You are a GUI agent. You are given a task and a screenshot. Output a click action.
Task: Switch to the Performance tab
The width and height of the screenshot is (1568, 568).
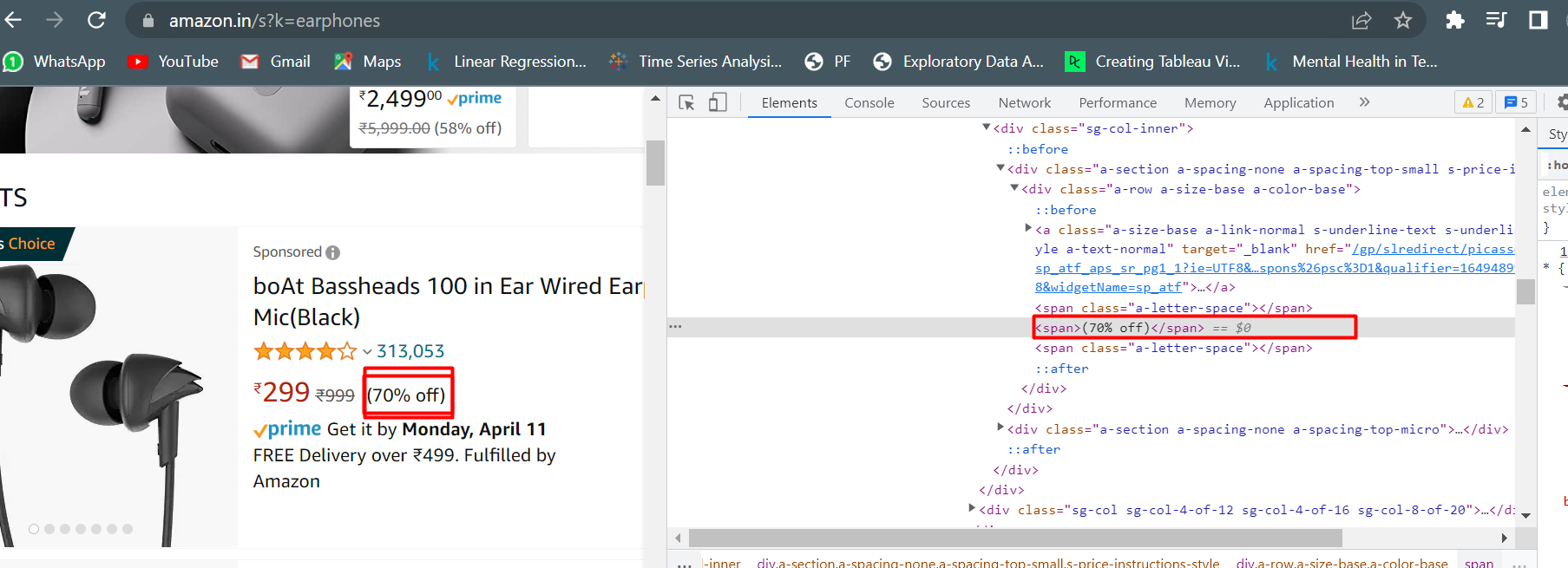(1118, 102)
